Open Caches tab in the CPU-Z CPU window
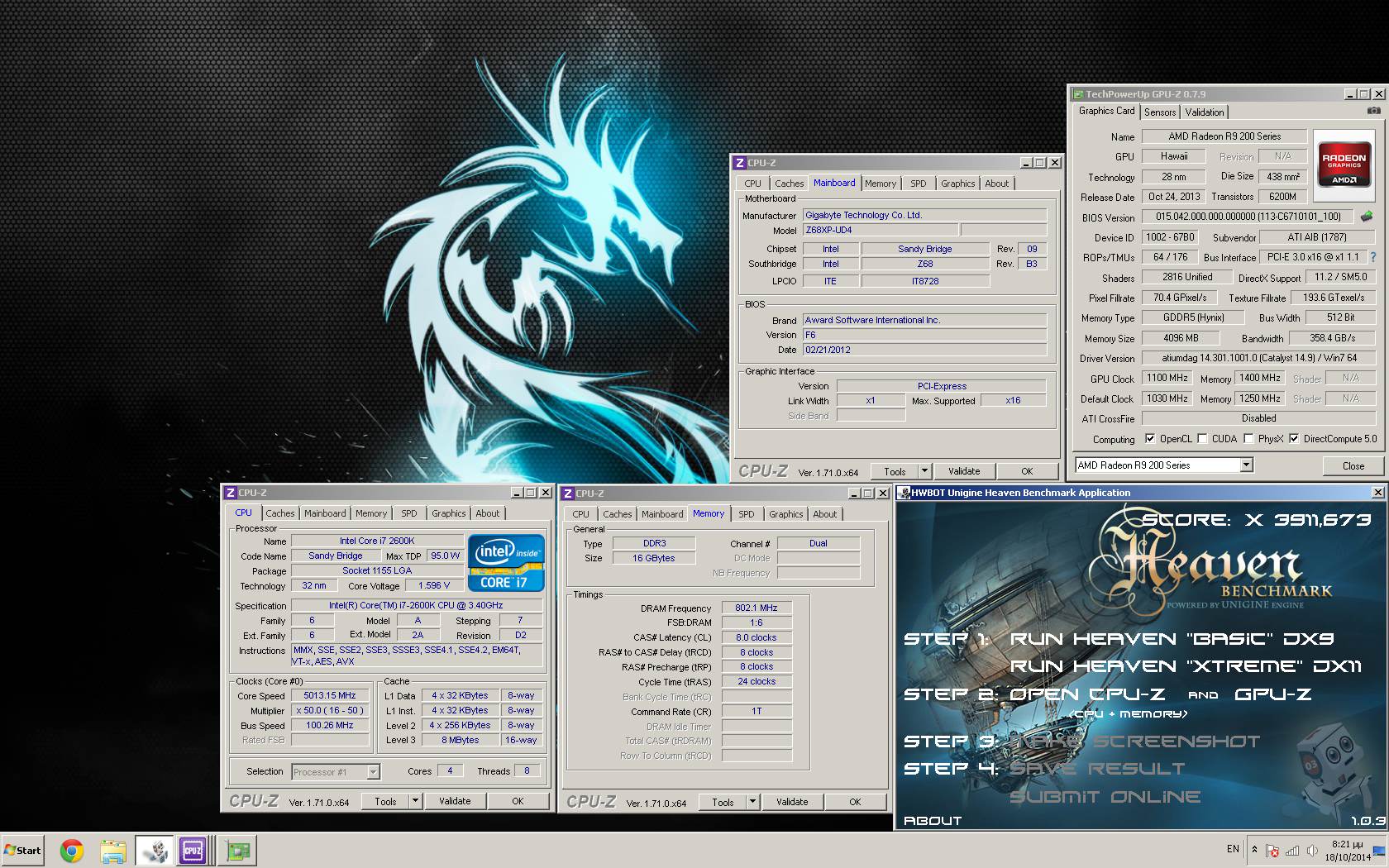This screenshot has height=868, width=1389. point(280,513)
